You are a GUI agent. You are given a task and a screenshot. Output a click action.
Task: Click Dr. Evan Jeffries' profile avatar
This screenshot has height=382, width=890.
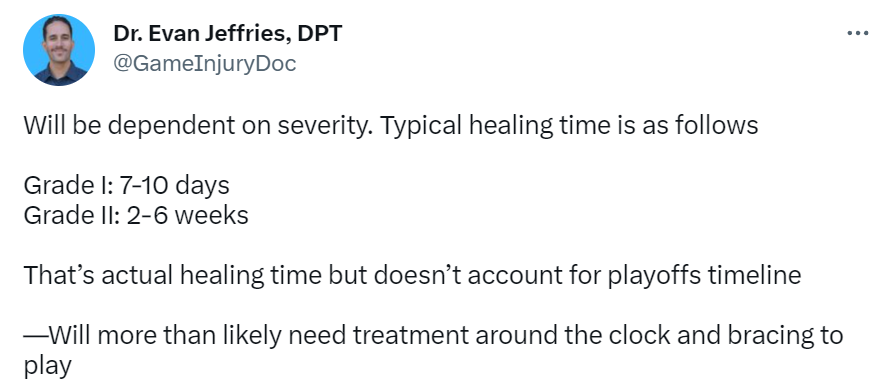(x=58, y=50)
